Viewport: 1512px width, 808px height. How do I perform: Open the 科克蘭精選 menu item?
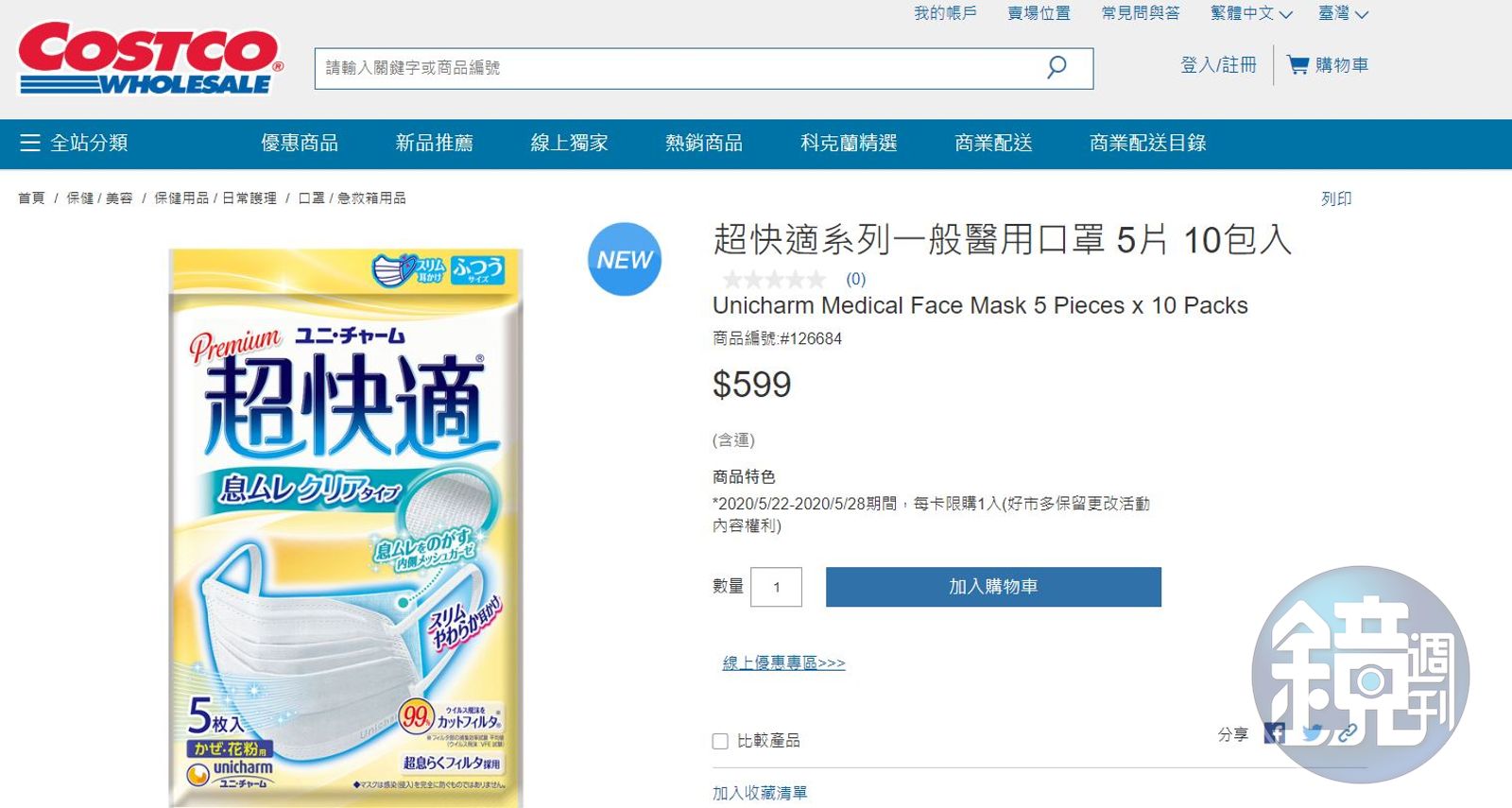[x=849, y=143]
